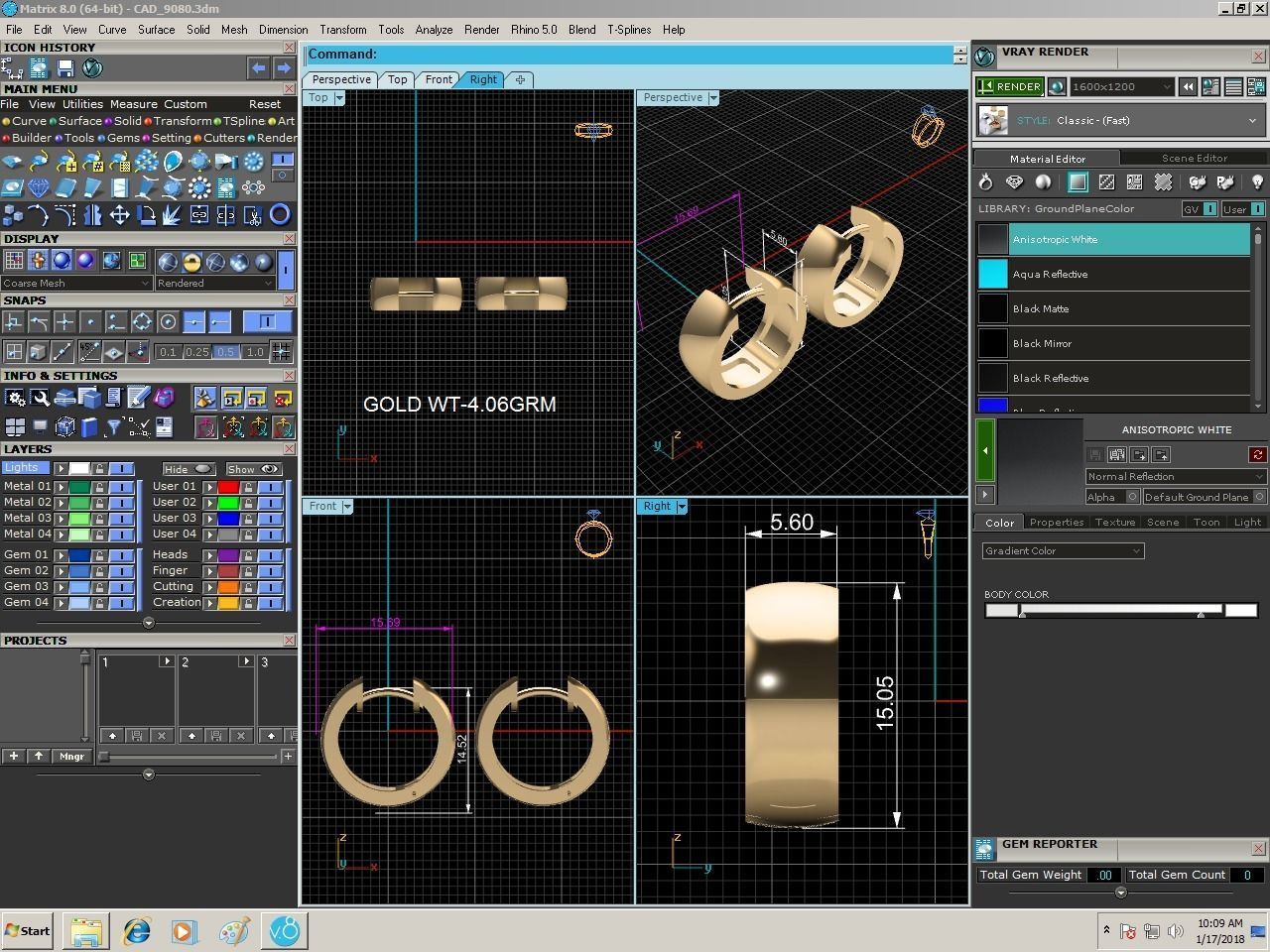Open the Perspective viewport dropdown arrow

click(x=713, y=98)
